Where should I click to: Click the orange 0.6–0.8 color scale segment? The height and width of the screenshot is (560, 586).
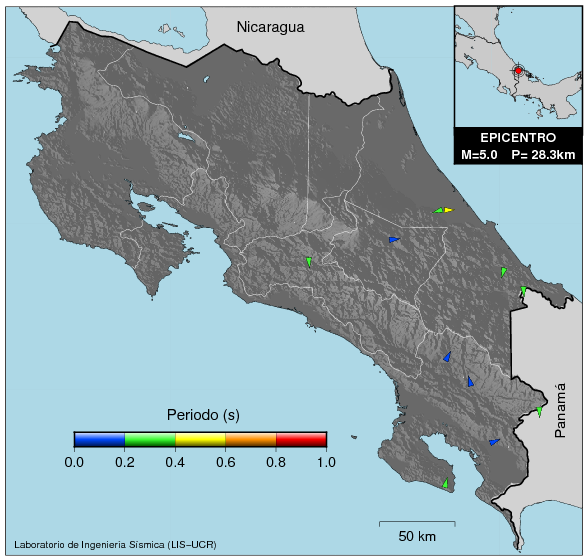point(251,440)
